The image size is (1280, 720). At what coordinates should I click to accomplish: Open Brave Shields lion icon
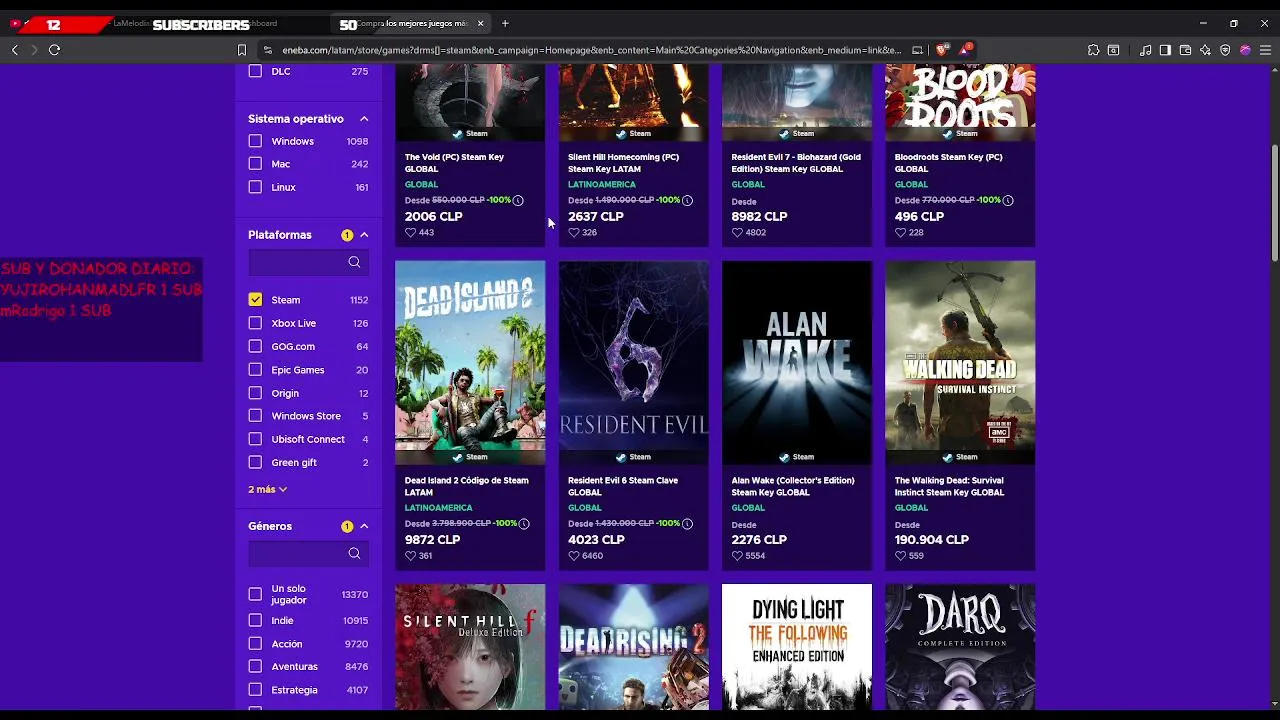click(x=941, y=50)
